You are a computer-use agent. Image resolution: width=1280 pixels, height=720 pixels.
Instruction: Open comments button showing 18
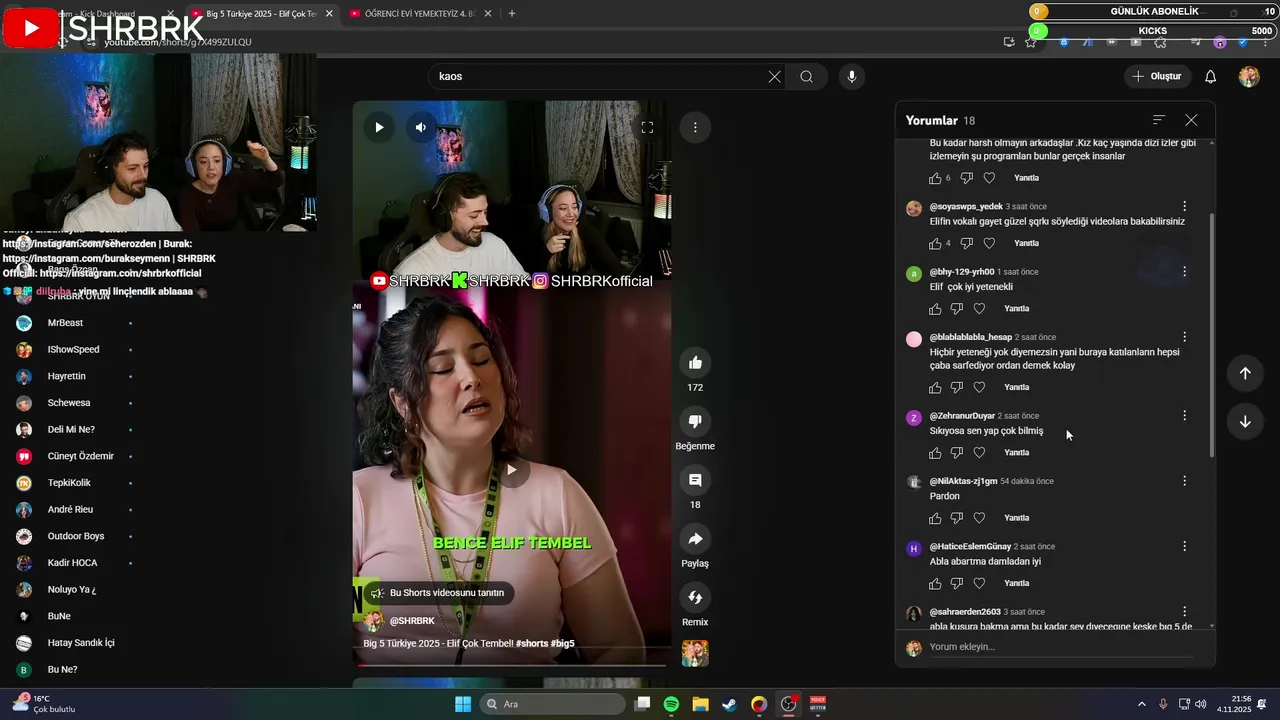click(695, 480)
